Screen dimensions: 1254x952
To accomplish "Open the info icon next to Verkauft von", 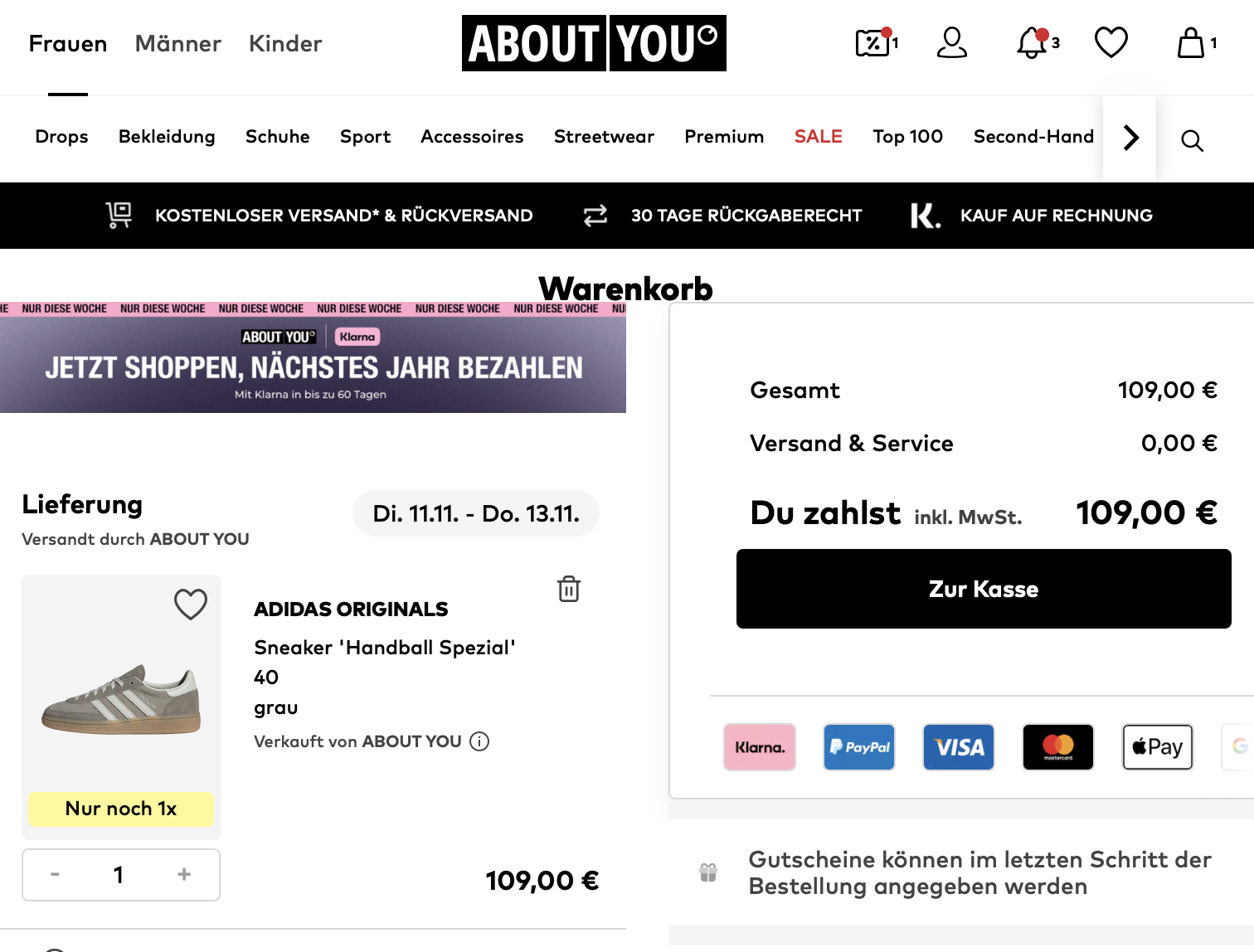I will coord(479,741).
